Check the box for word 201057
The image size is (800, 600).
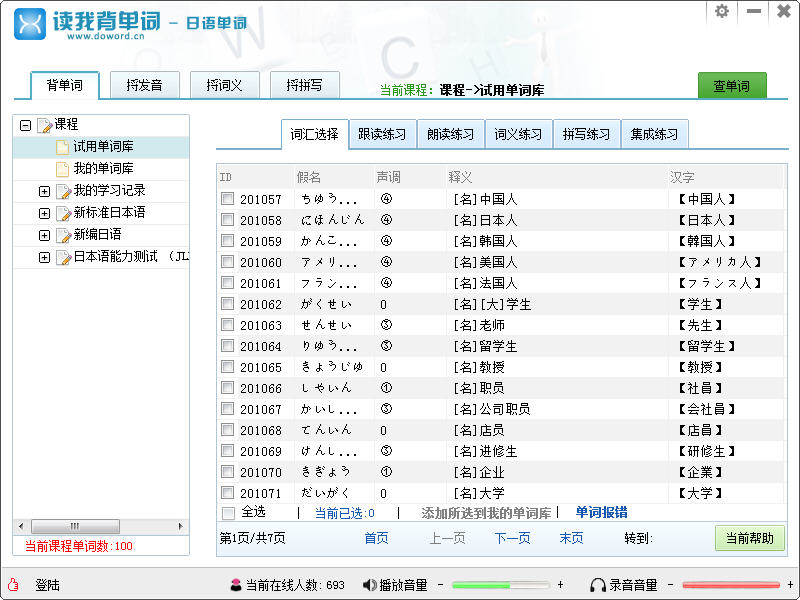pyautogui.click(x=227, y=199)
